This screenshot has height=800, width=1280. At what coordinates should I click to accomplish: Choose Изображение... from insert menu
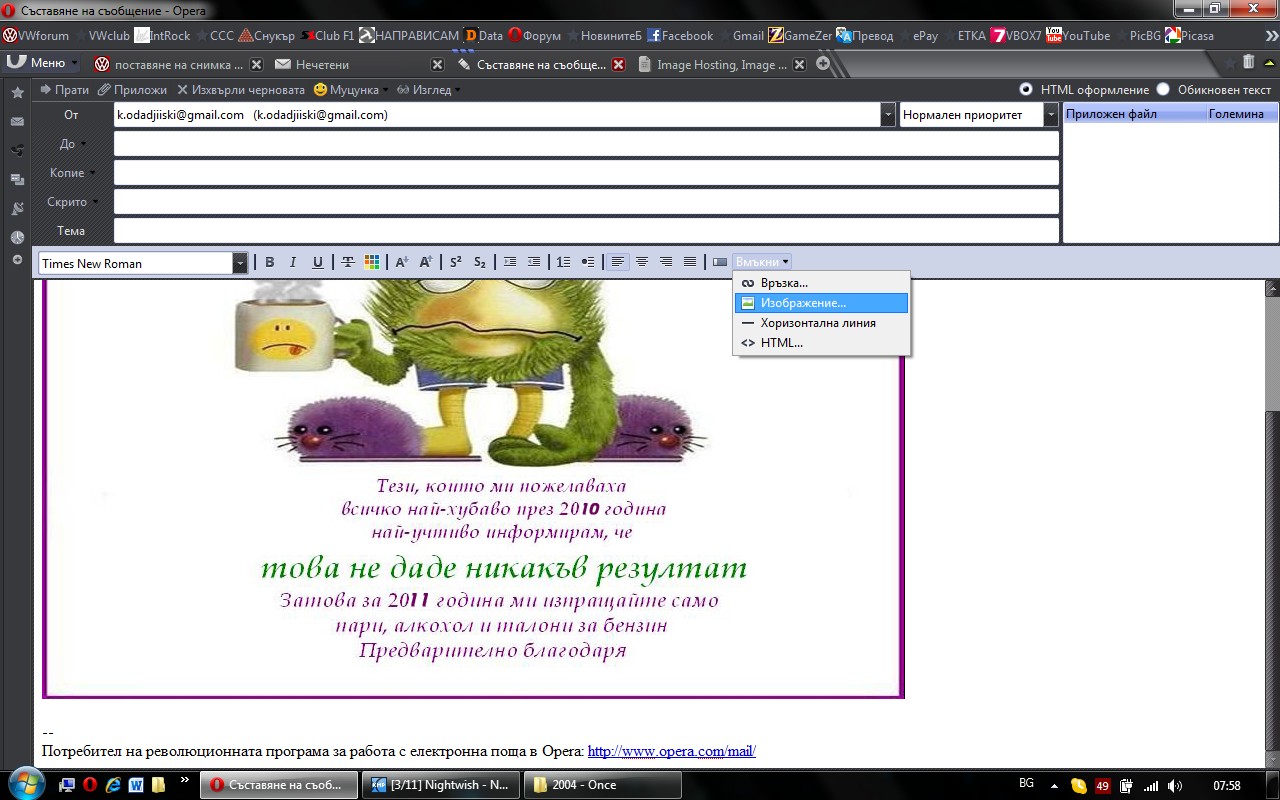tap(821, 302)
